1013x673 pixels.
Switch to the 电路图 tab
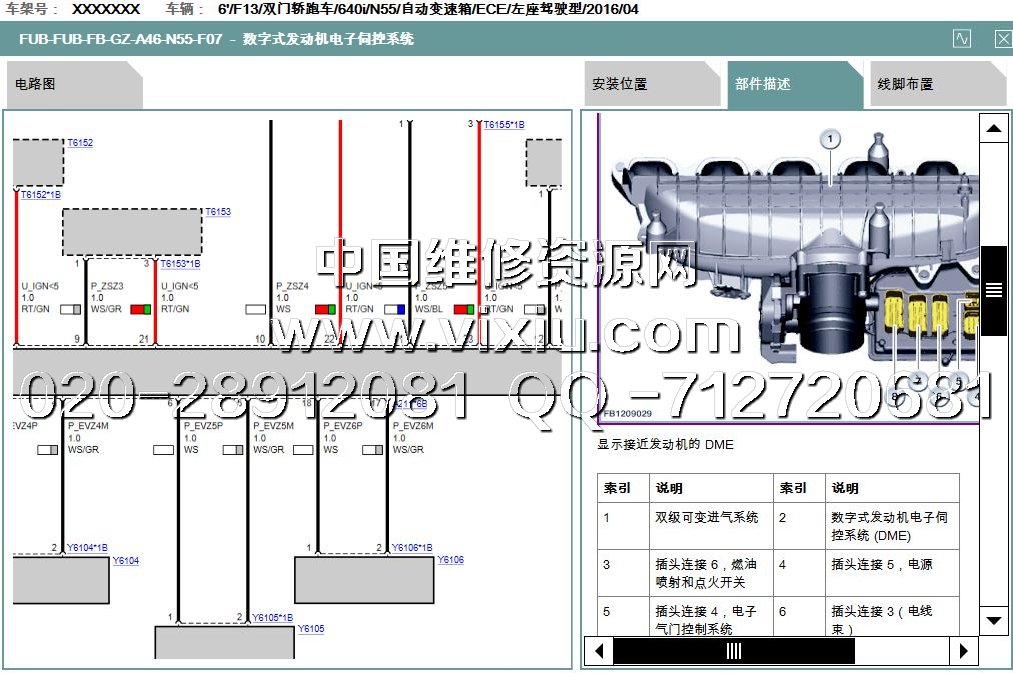click(x=36, y=85)
